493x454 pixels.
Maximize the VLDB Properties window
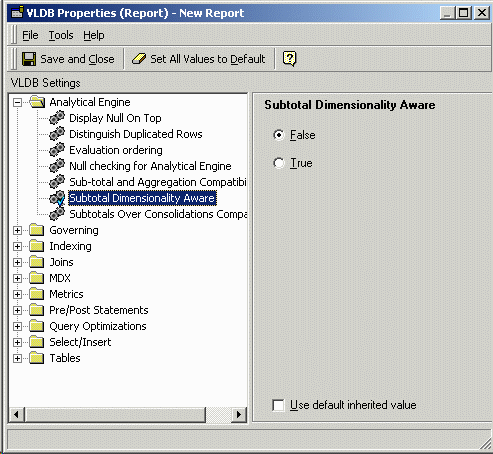(464, 13)
